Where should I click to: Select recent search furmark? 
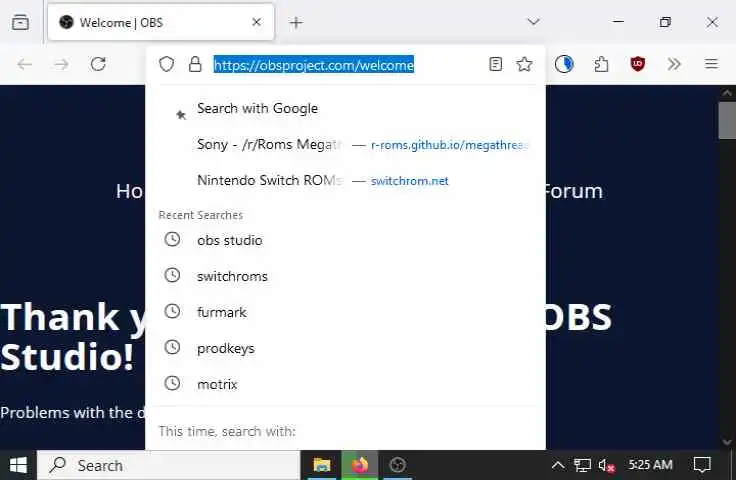point(345,312)
